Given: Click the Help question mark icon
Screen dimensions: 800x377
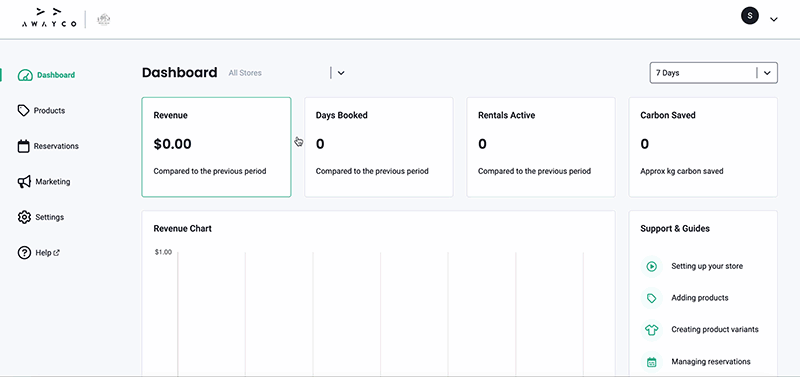Looking at the screenshot, I should click(x=24, y=253).
